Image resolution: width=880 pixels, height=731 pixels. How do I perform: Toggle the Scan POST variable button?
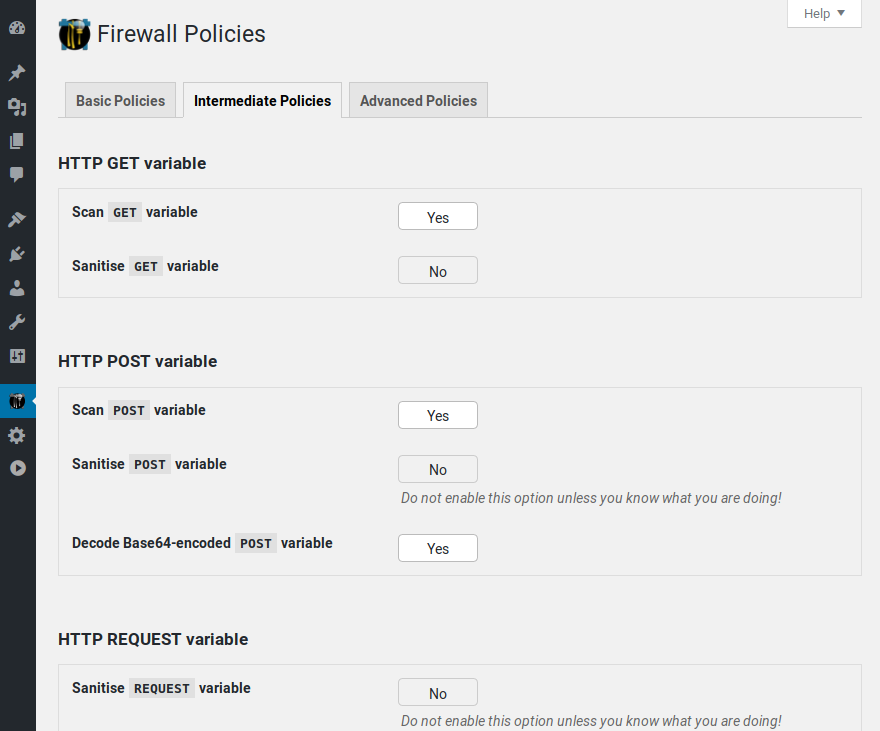[x=437, y=416]
